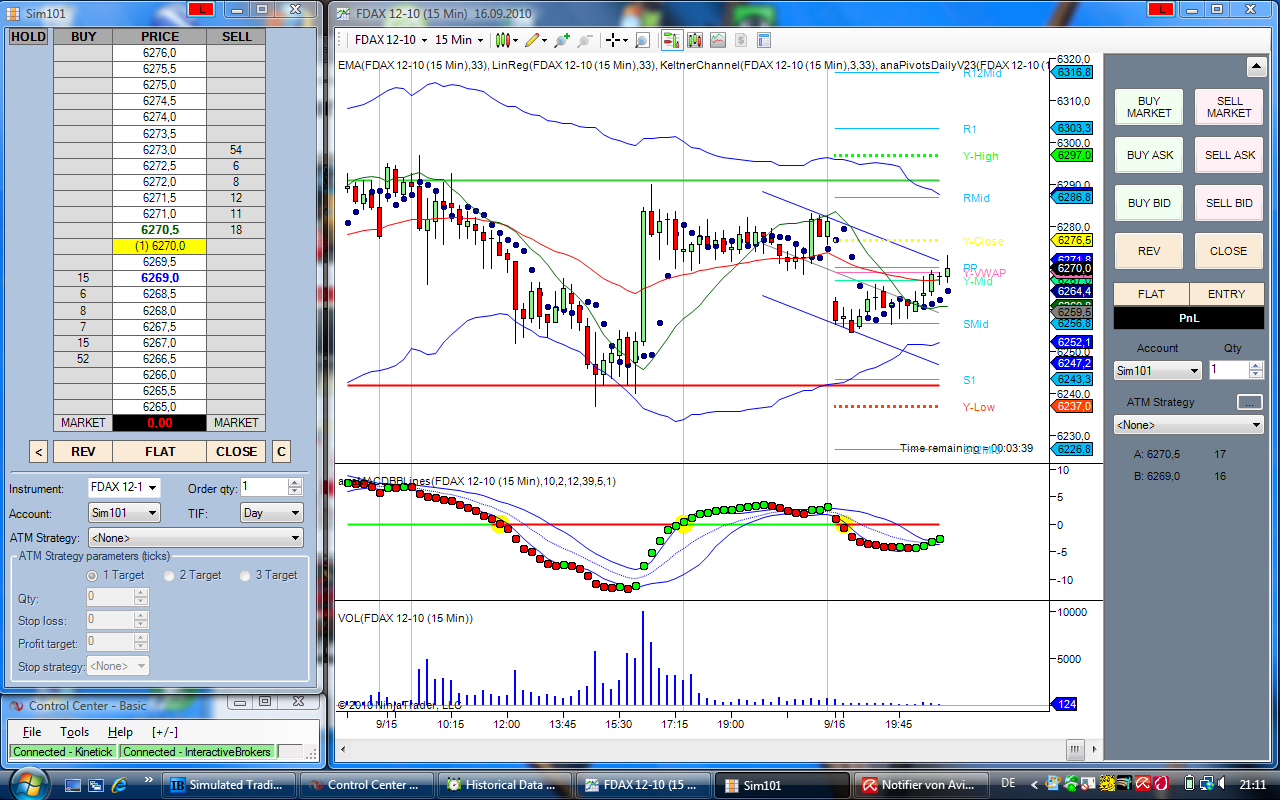Open Internet Explorer from quick launch

(119, 785)
